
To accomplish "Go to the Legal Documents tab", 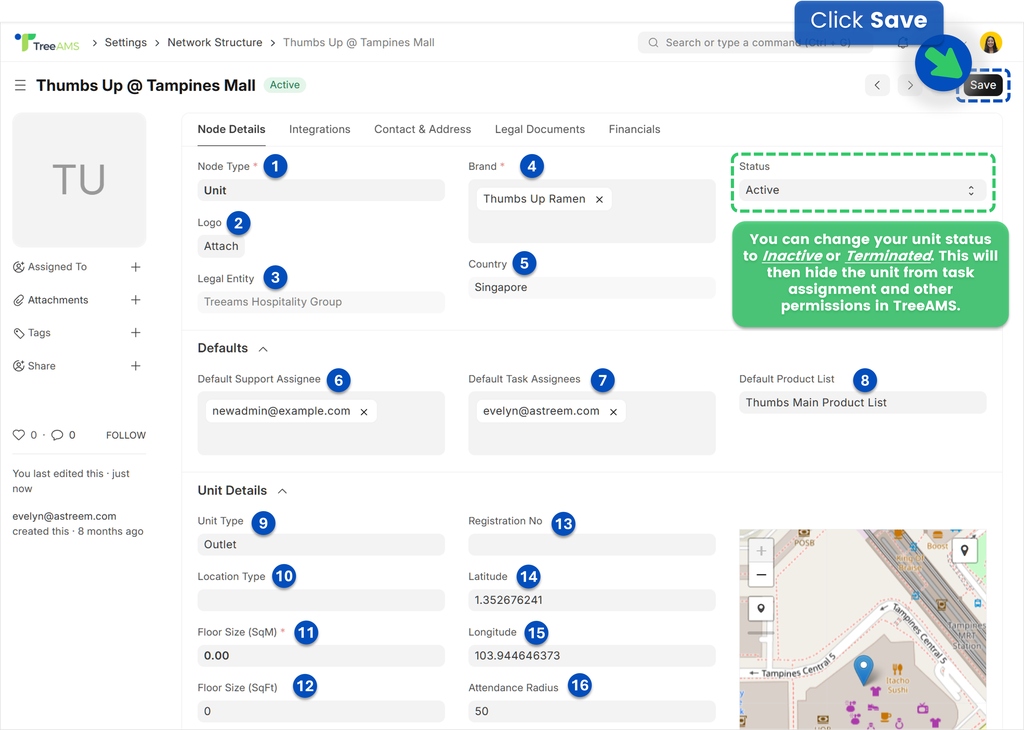I will (539, 129).
